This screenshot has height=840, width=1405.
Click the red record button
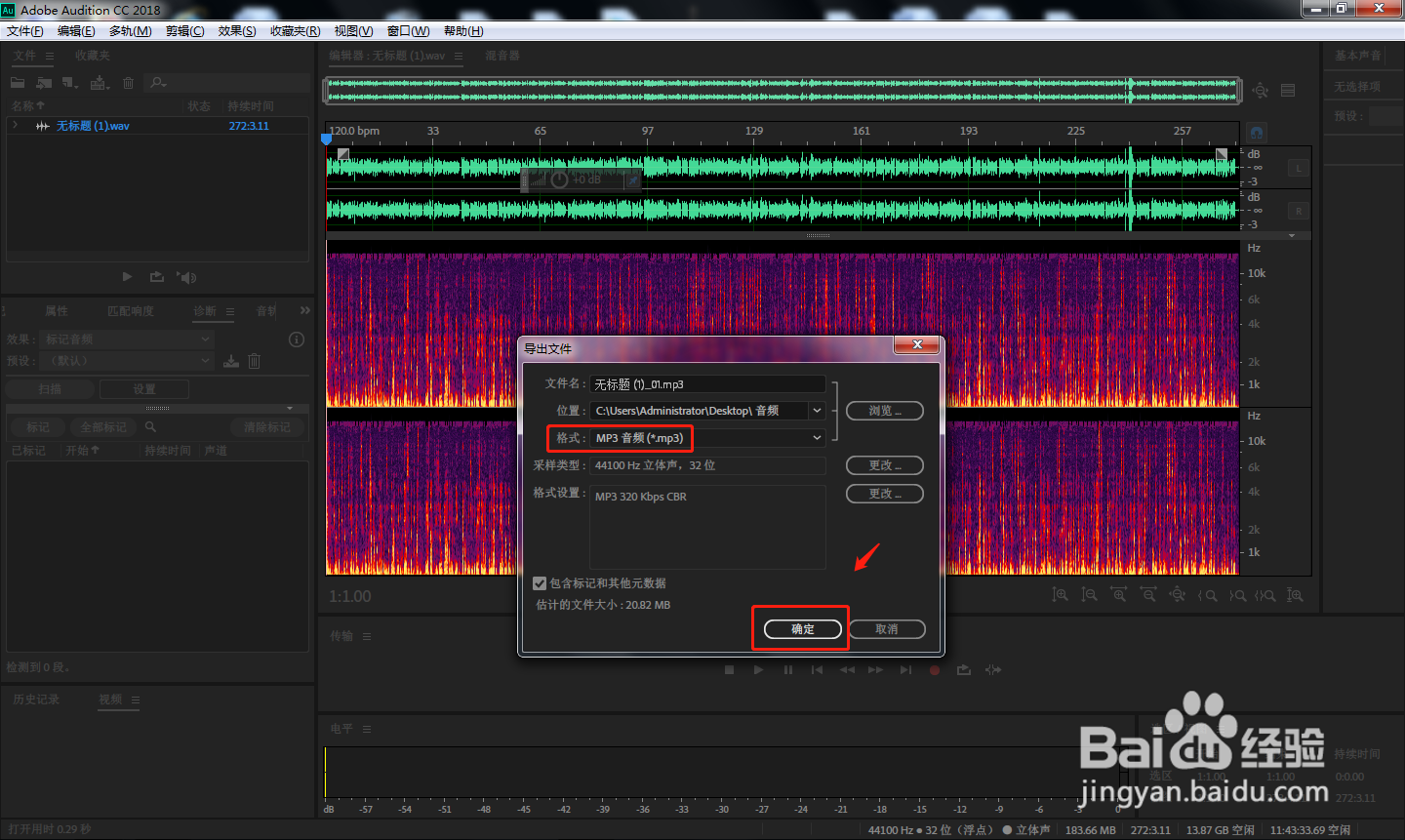(x=935, y=670)
